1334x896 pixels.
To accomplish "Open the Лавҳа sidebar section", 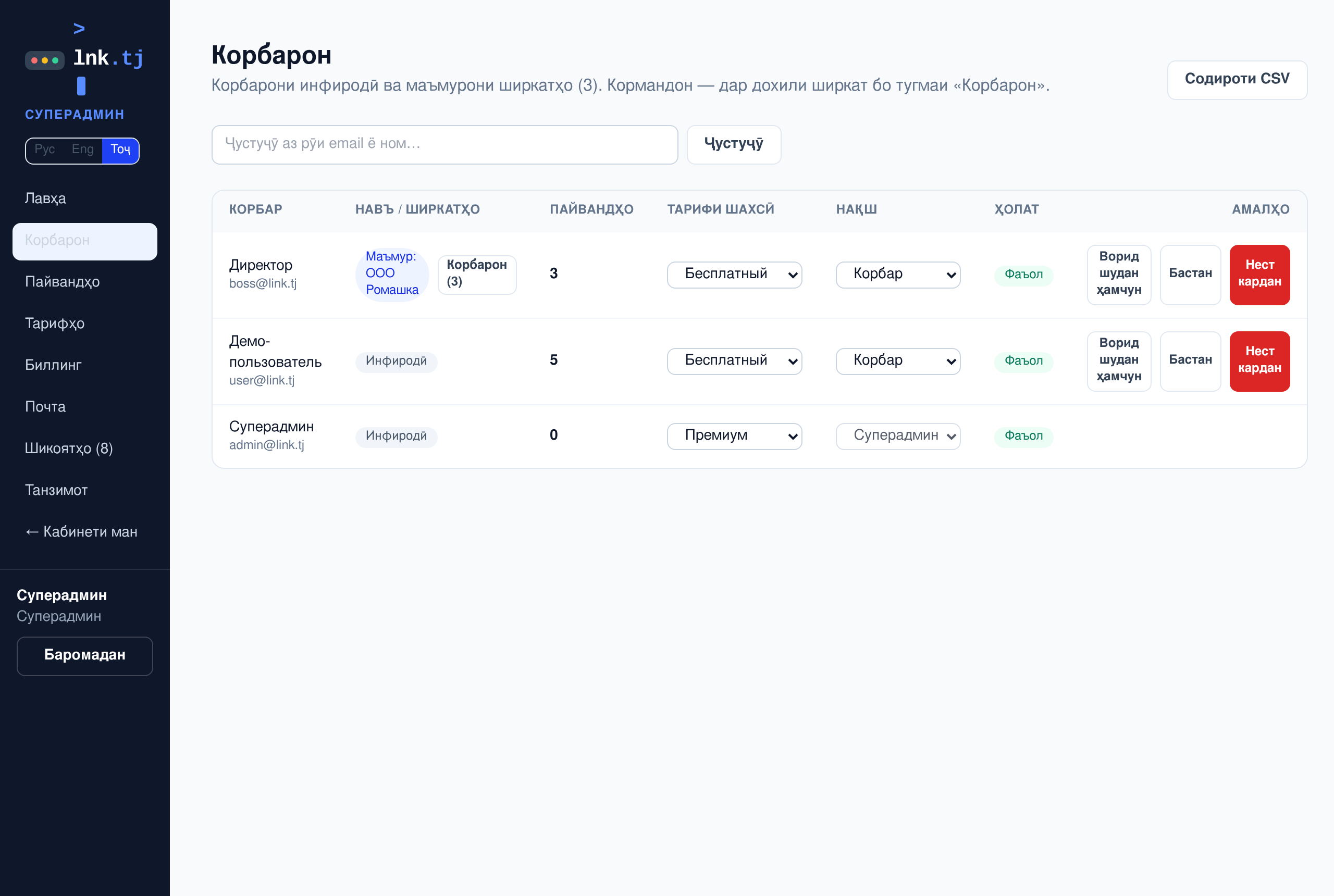I will click(x=84, y=198).
